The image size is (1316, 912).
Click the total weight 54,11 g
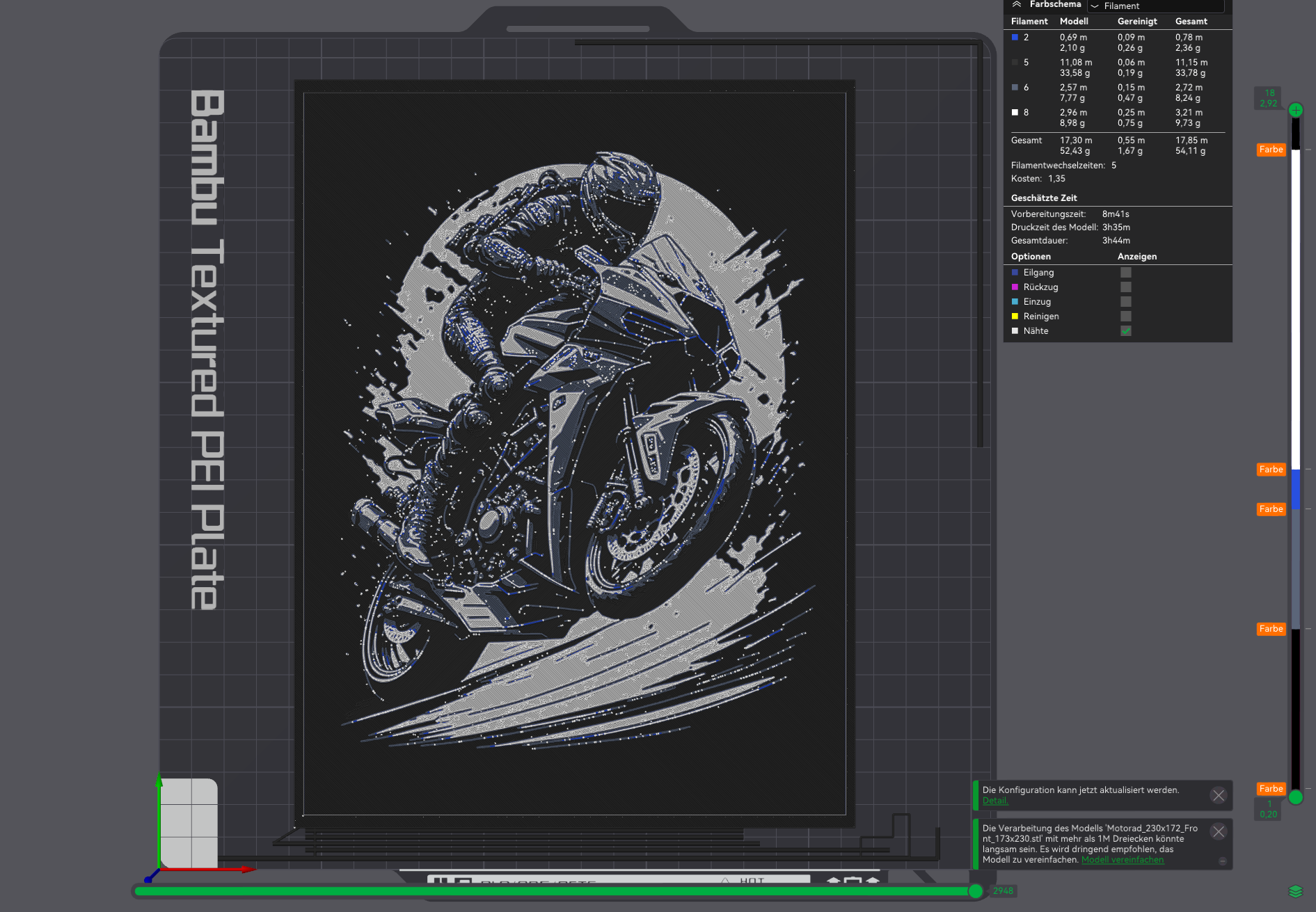pyautogui.click(x=1191, y=151)
